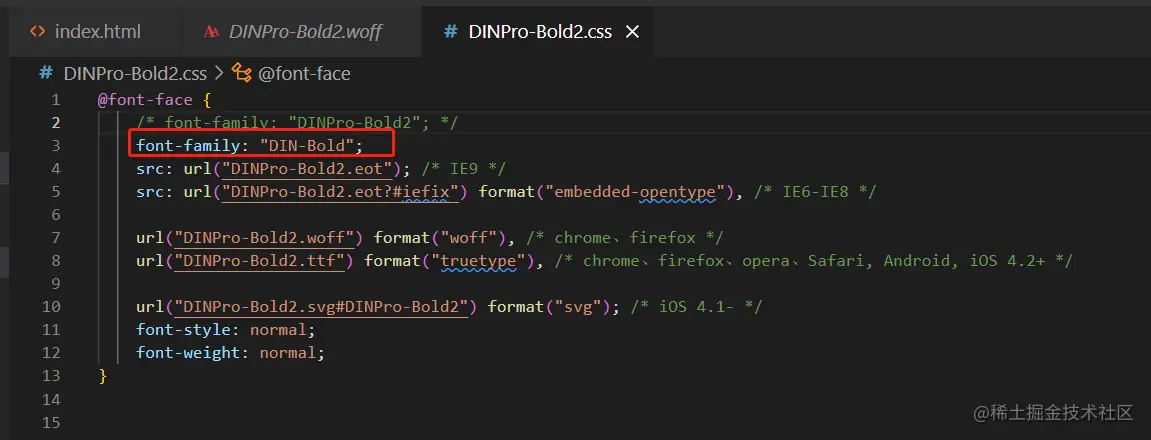Select the DINPro-Bold2.css tab
The height and width of the screenshot is (440, 1151).
540,32
